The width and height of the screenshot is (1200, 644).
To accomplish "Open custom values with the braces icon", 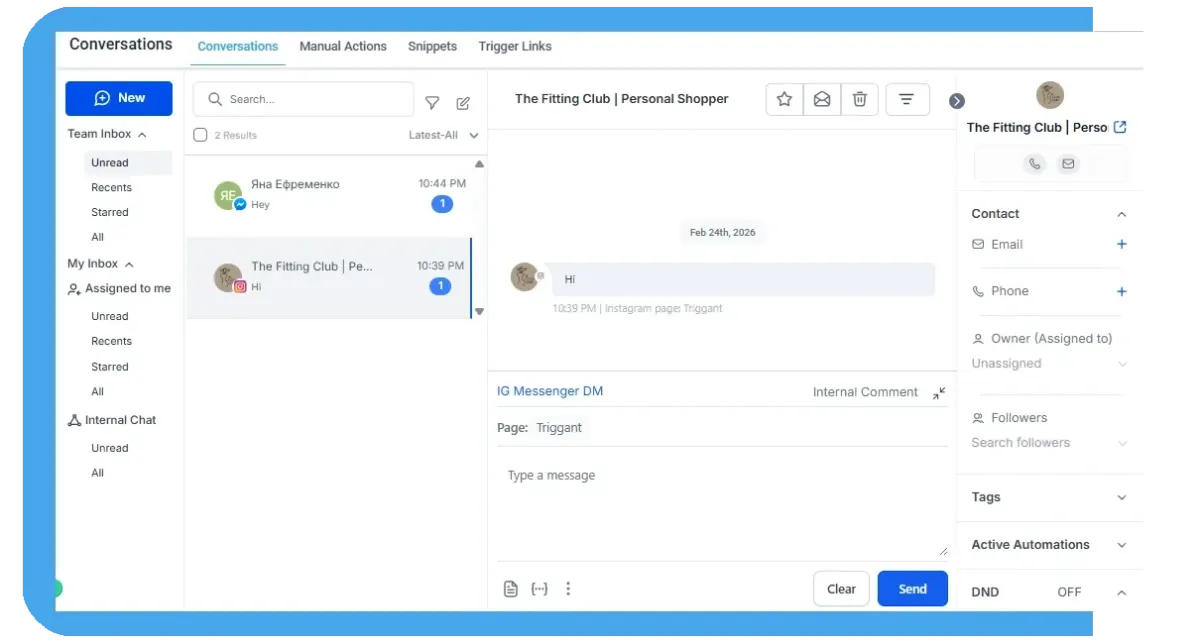I will tap(539, 588).
